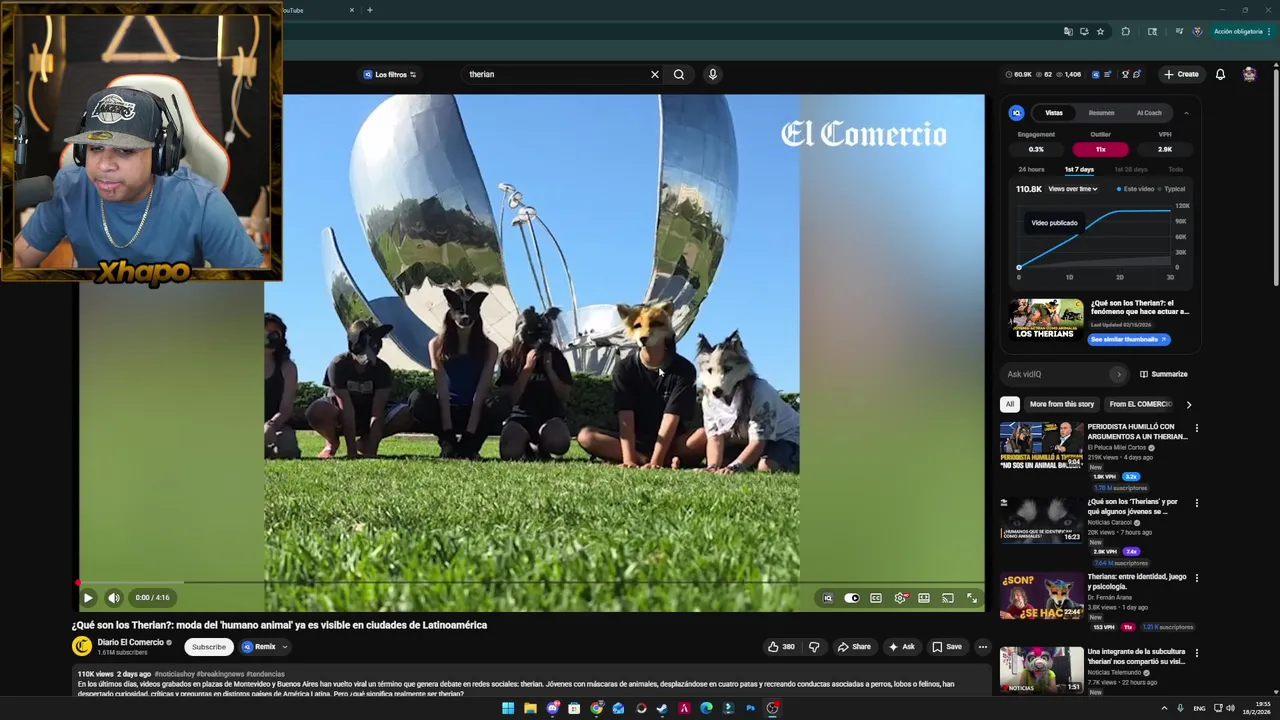The width and height of the screenshot is (1280, 720).
Task: Select the 'More from this story' chip
Action: 1062,404
